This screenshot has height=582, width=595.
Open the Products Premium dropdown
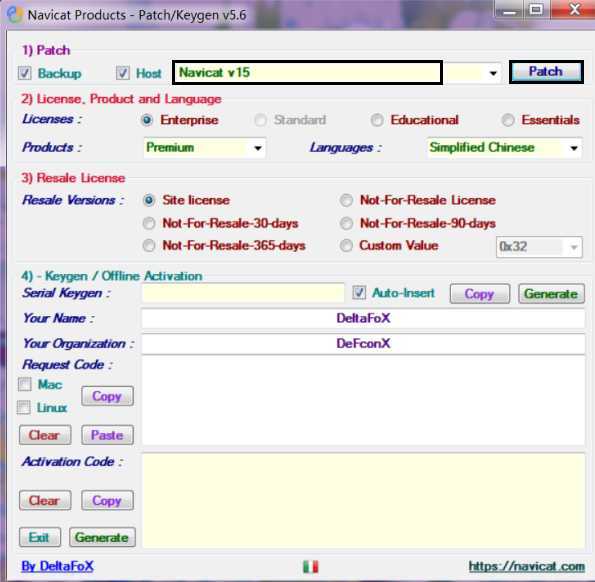205,148
